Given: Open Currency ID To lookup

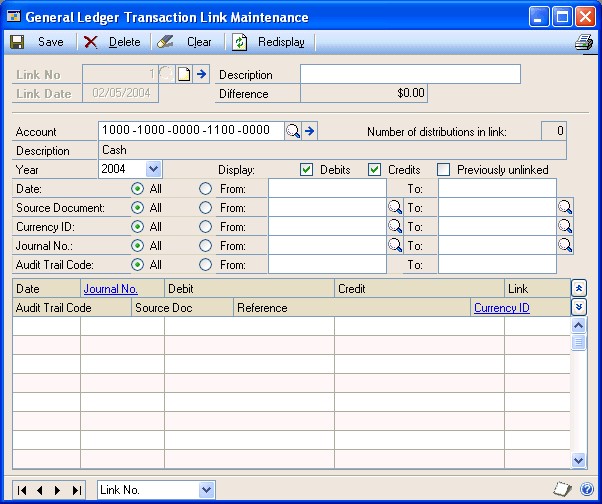Looking at the screenshot, I should 565,226.
